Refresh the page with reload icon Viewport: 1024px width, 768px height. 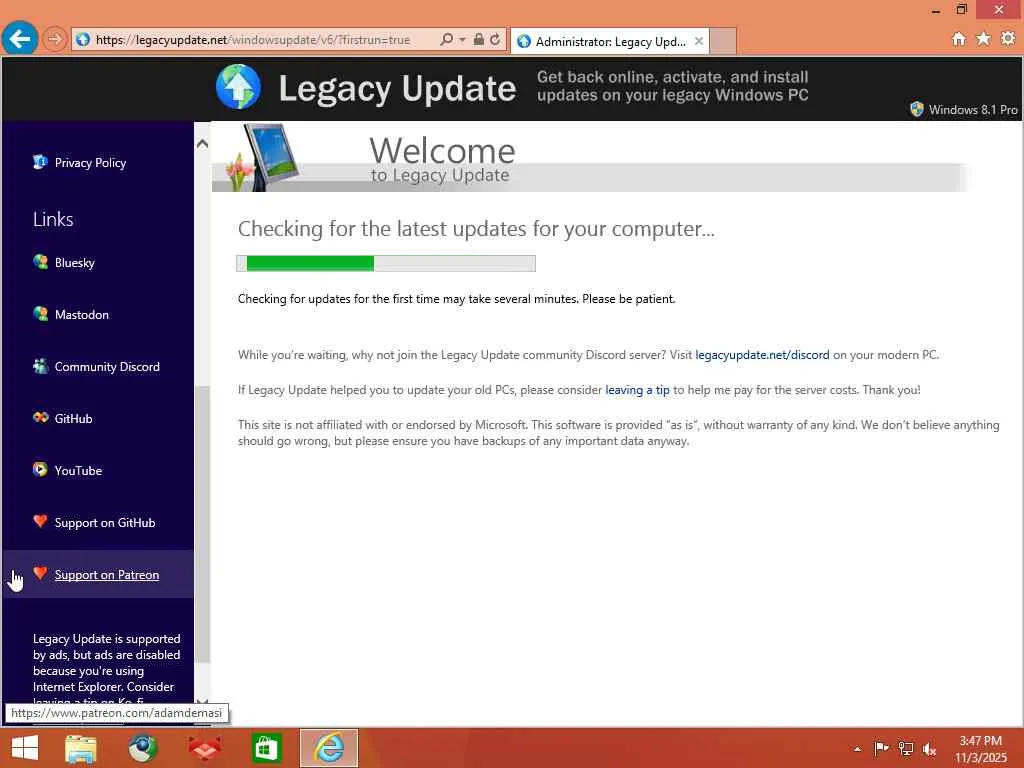pyautogui.click(x=495, y=39)
